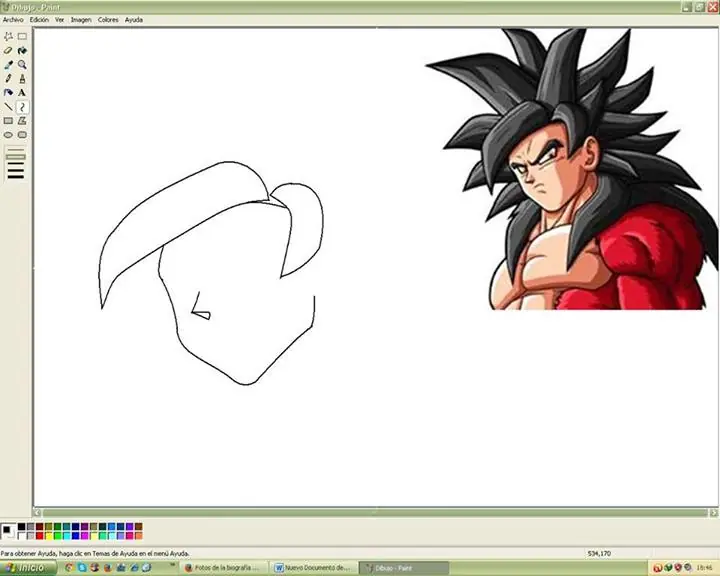Pick the Airbrush spray tool

coord(8,93)
